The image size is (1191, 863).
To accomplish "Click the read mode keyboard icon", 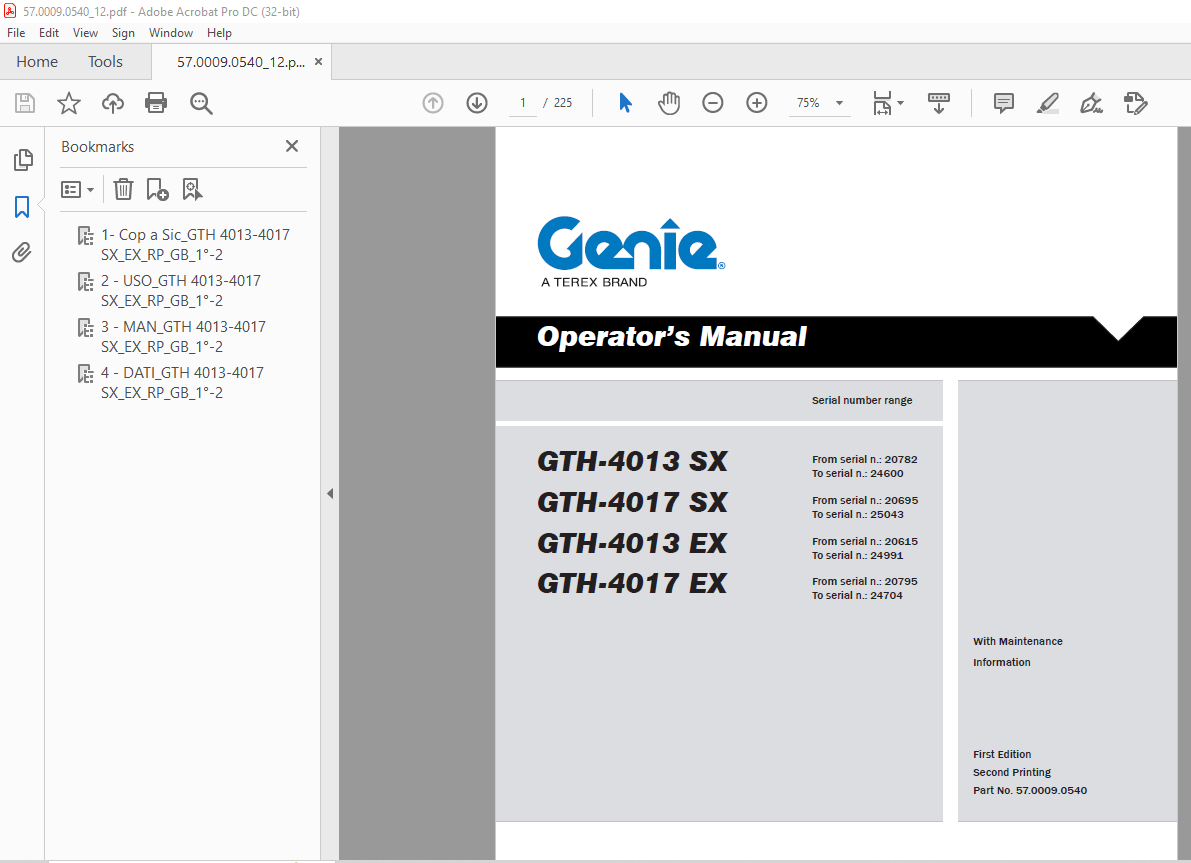I will coord(939,103).
